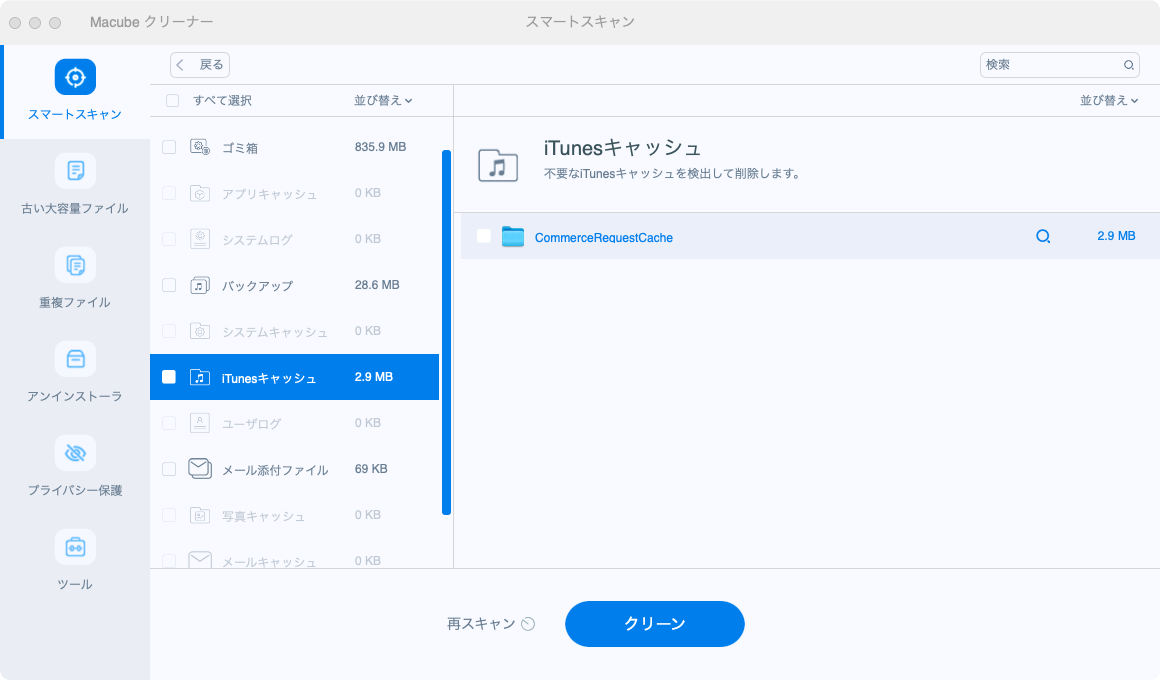Click the クリーン button

tap(655, 624)
